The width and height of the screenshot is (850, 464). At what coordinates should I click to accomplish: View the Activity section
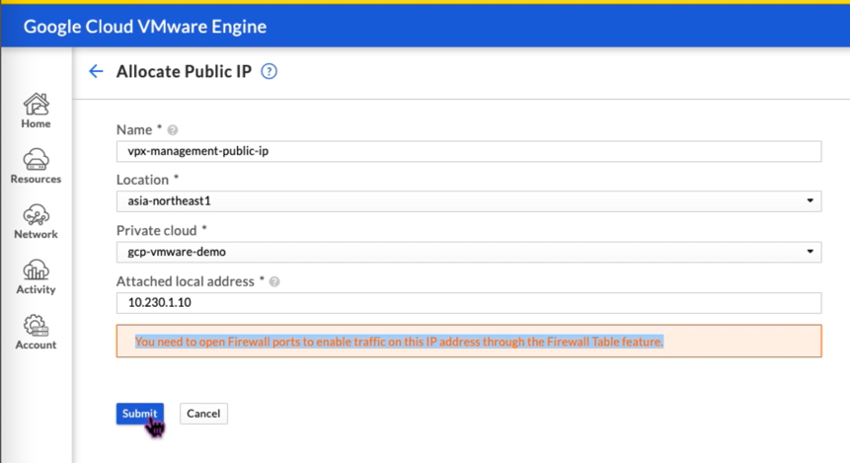pos(36,276)
